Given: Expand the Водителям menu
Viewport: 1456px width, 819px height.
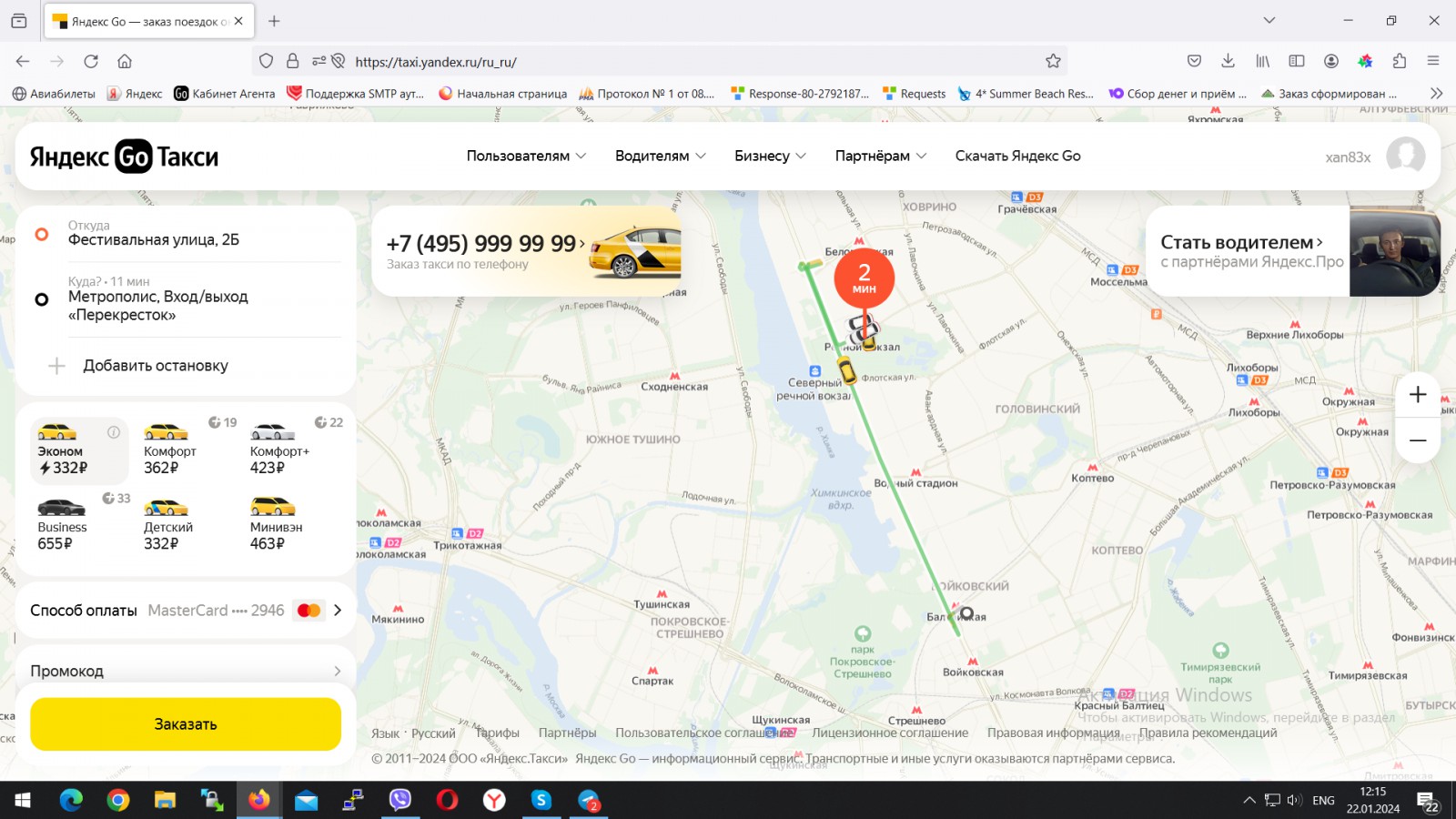Looking at the screenshot, I should (661, 156).
